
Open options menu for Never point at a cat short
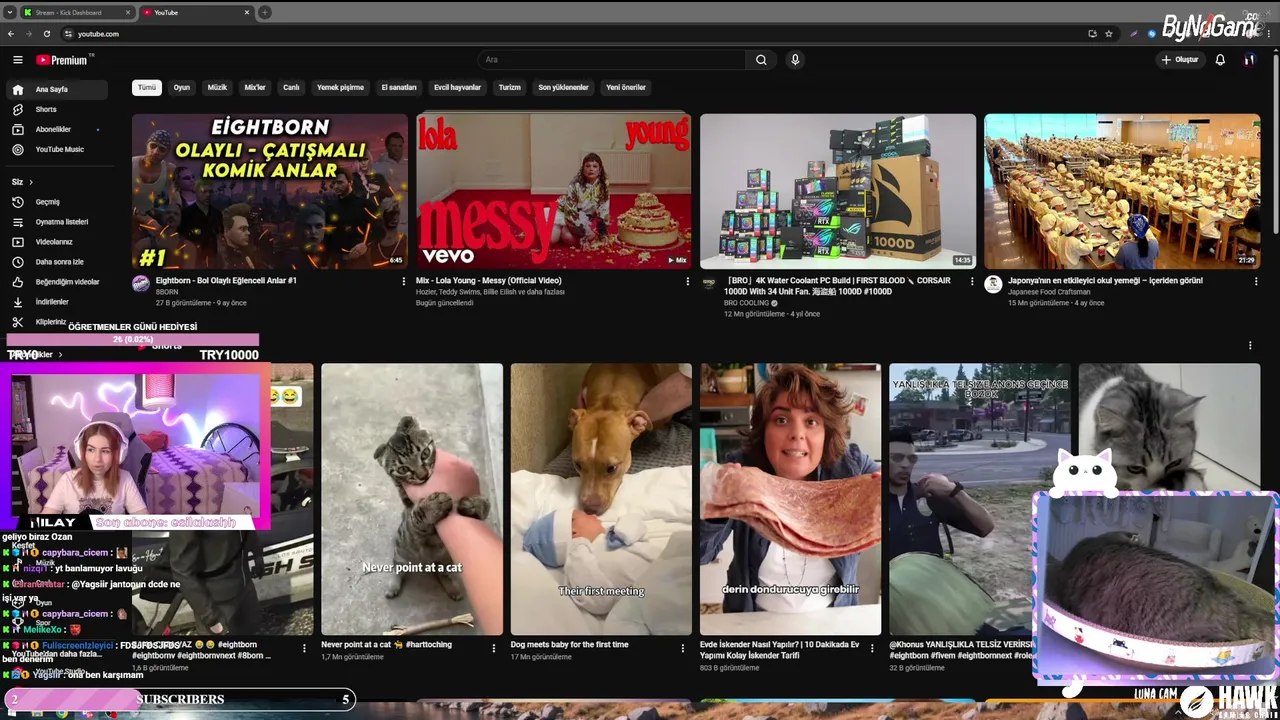click(493, 648)
